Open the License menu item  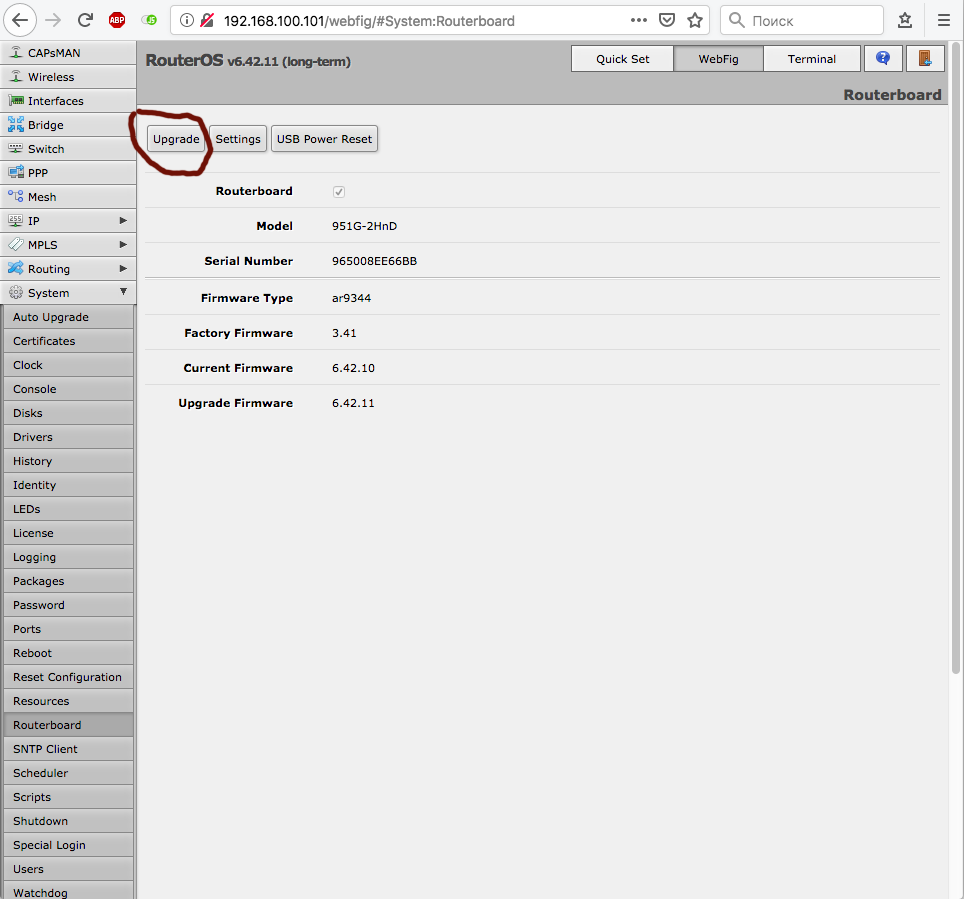68,533
